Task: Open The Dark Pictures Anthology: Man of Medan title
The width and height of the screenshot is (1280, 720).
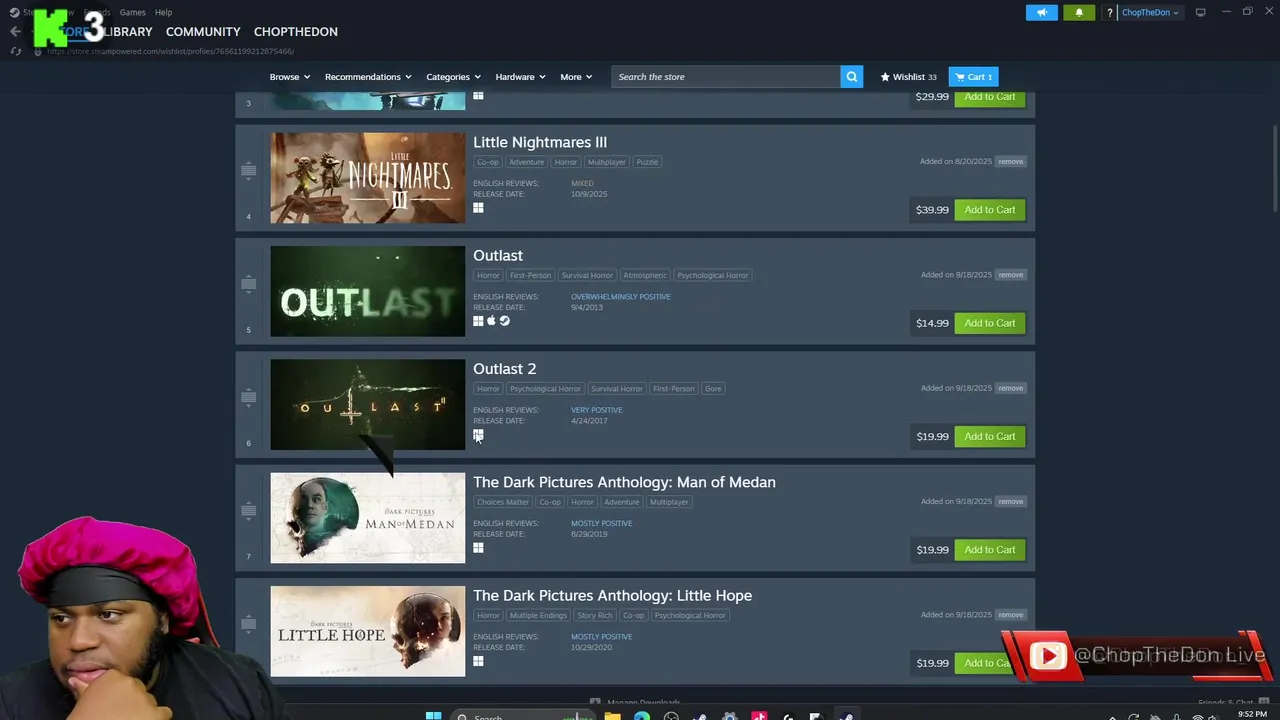Action: tap(624, 482)
